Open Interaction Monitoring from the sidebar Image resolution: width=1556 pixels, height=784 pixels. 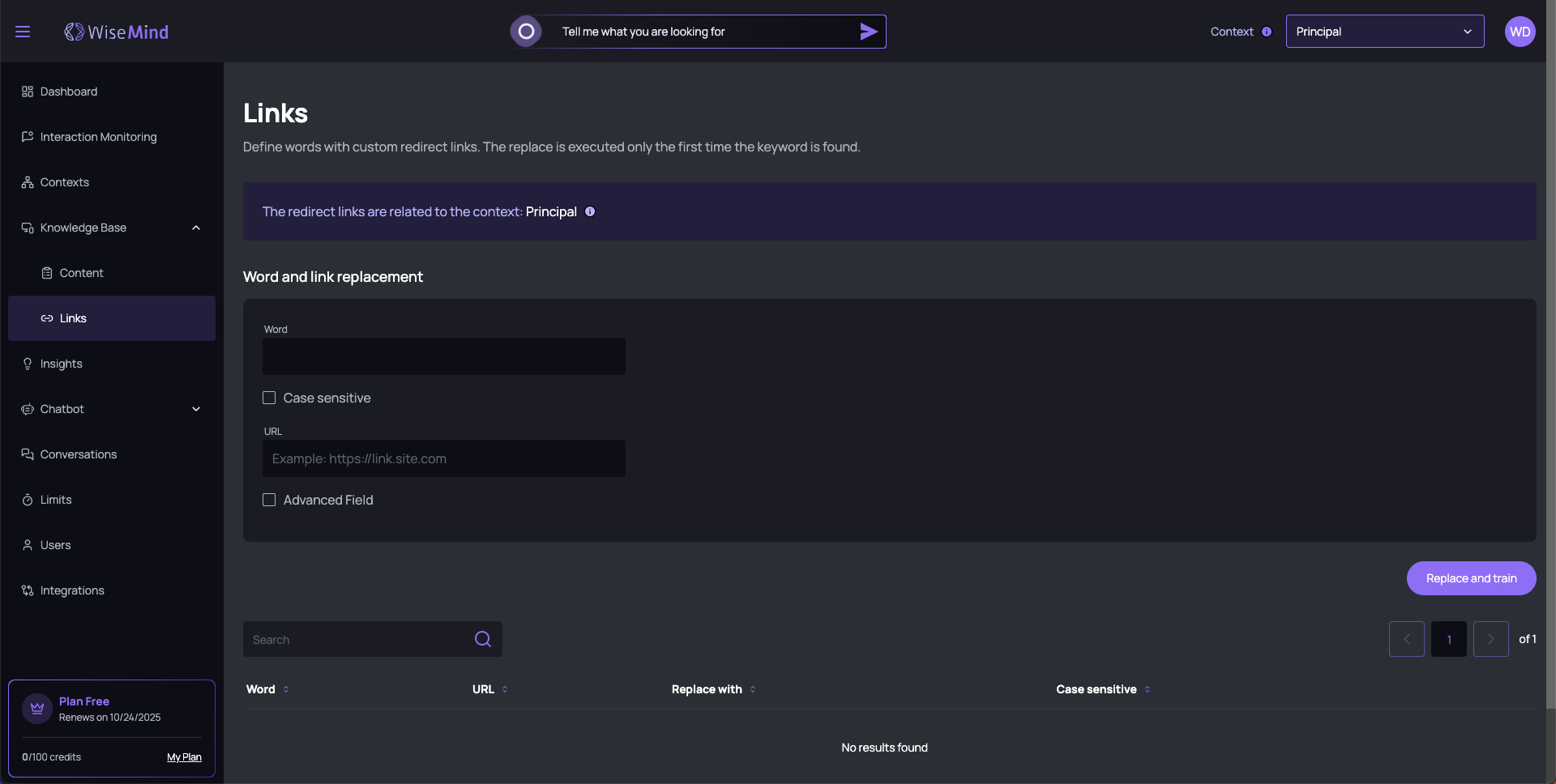pos(98,137)
